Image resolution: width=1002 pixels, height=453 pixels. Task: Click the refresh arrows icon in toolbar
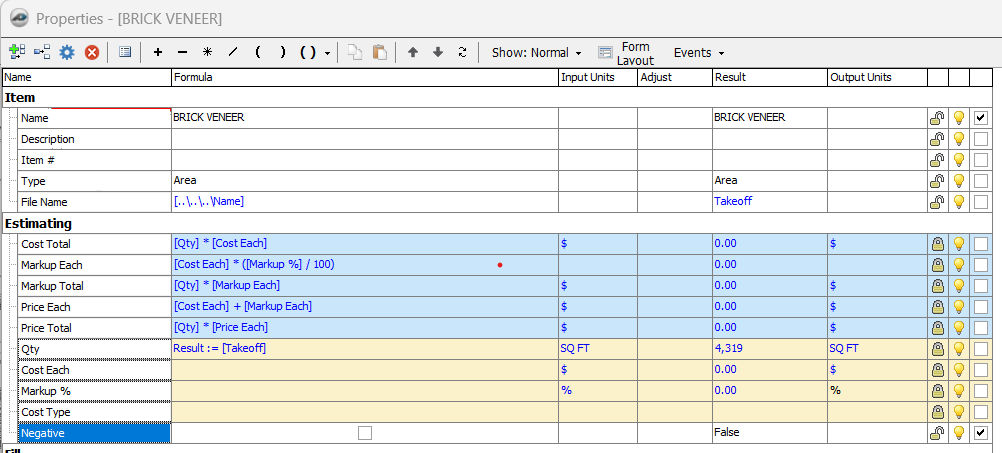(x=462, y=52)
